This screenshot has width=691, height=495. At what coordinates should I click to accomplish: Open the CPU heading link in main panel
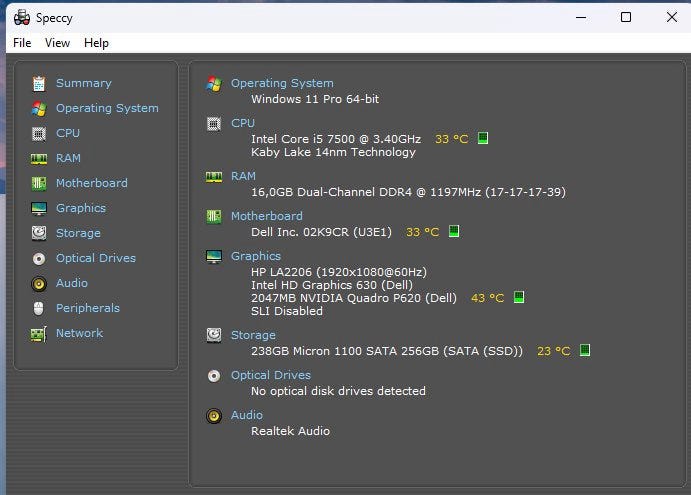click(243, 123)
